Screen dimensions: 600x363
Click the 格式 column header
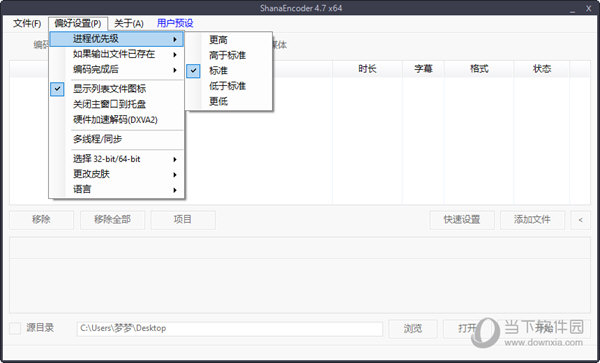click(479, 69)
